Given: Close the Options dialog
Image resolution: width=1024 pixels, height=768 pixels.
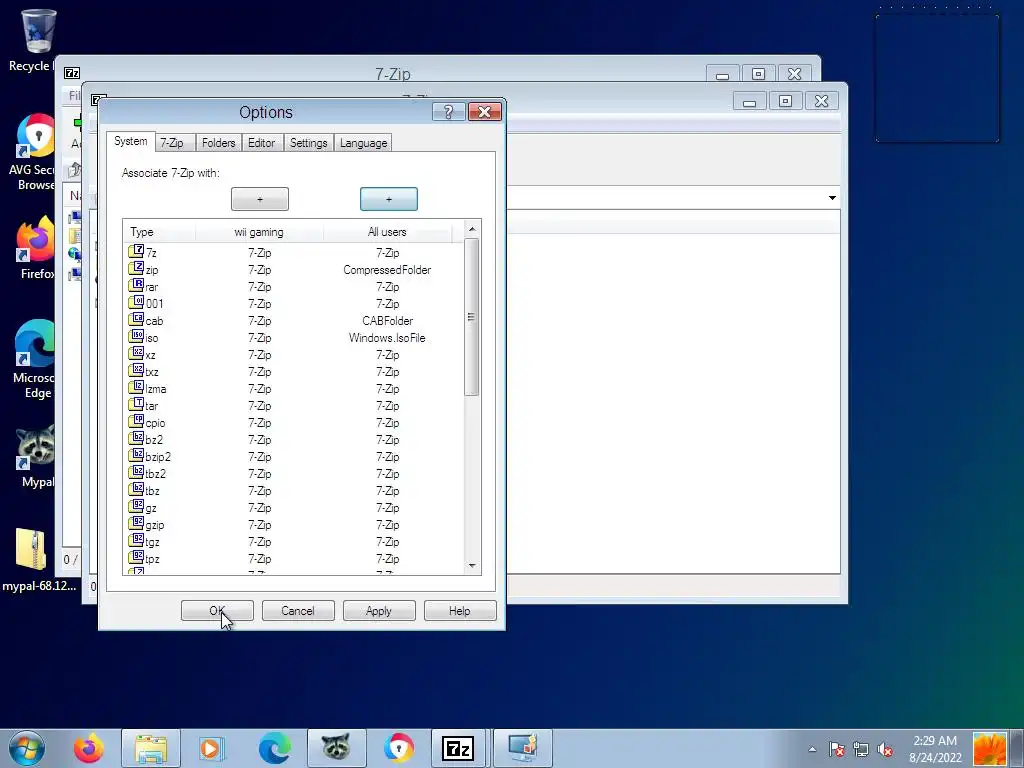Looking at the screenshot, I should tap(485, 112).
